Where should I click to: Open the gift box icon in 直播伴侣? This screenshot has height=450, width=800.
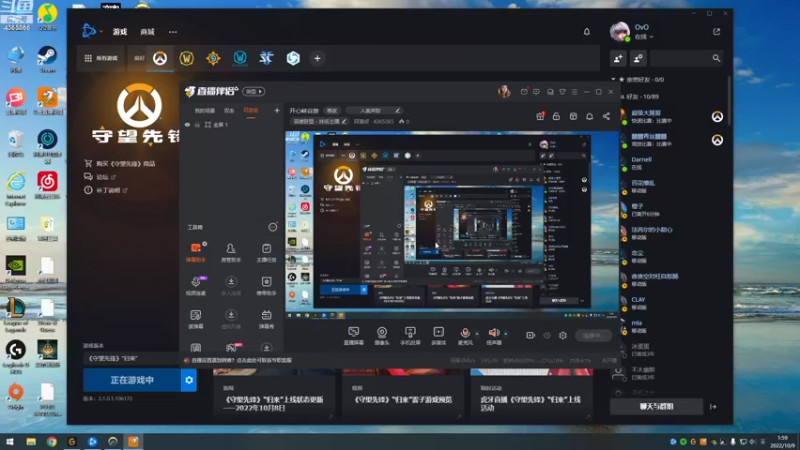[x=540, y=116]
